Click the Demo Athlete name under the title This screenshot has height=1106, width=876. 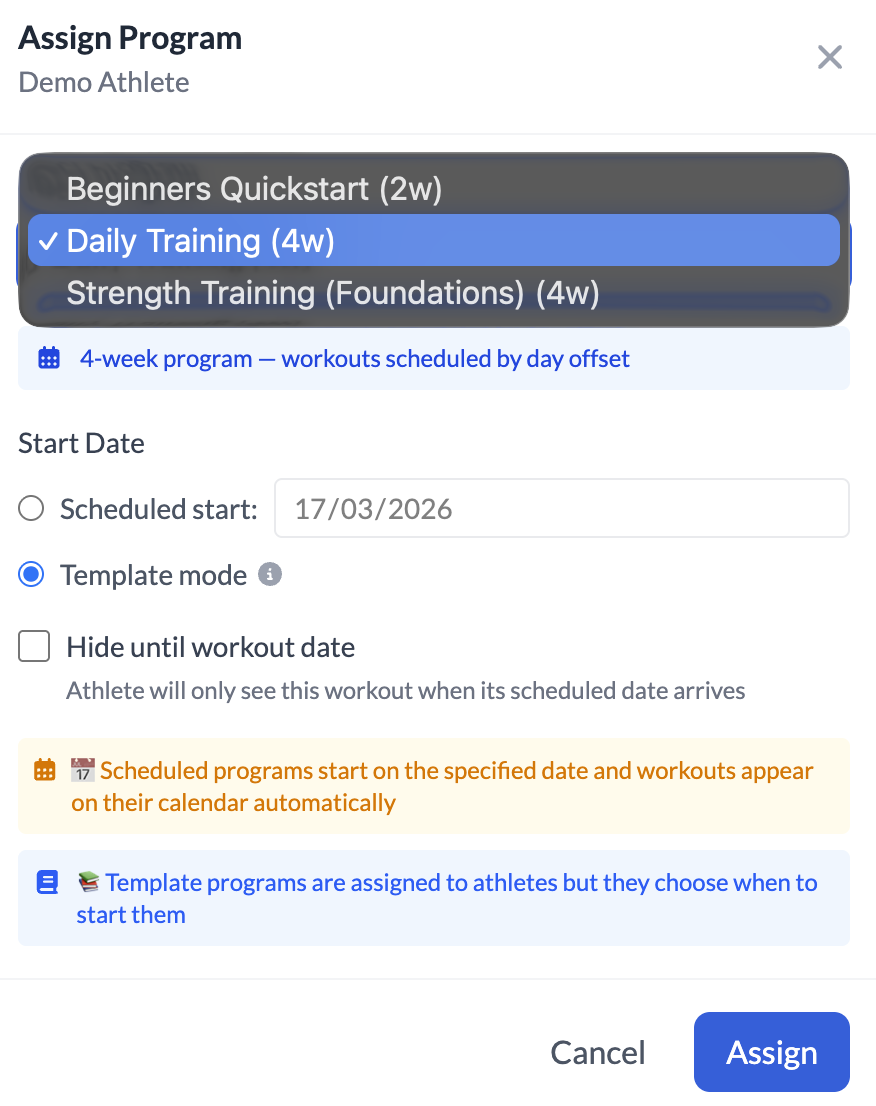click(x=103, y=82)
